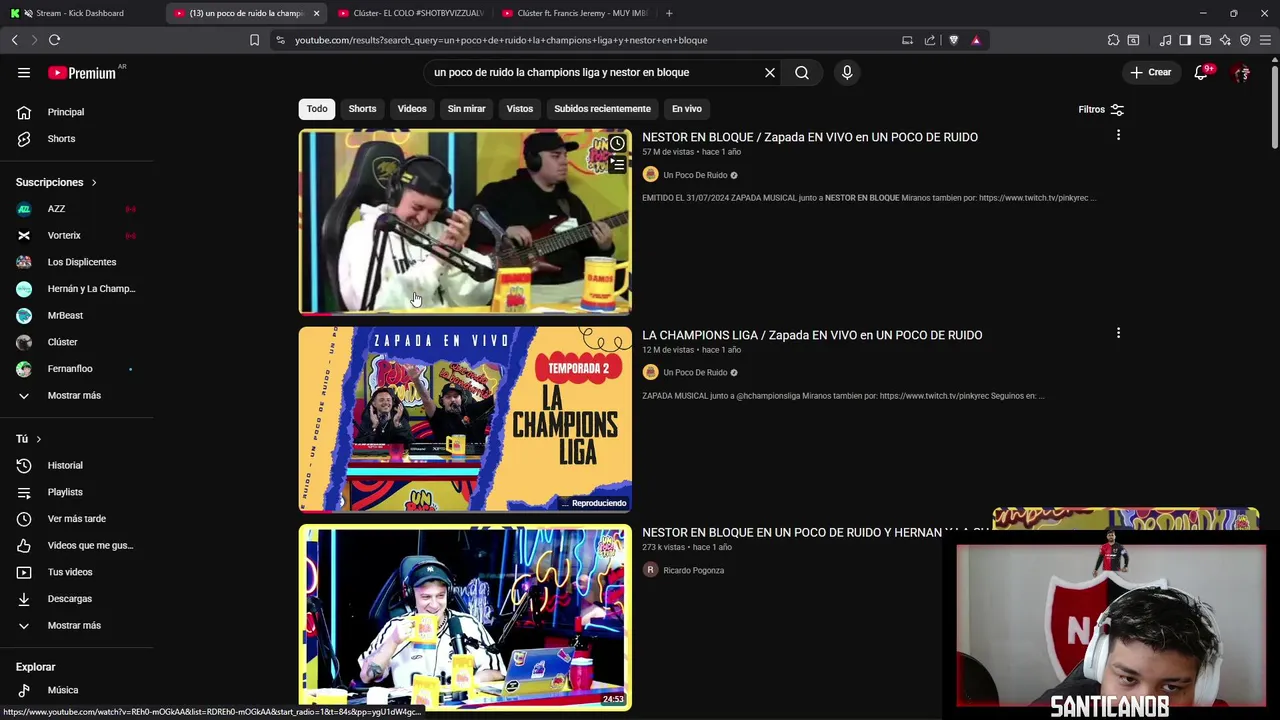Expand the Suscripciones section
1280x720 pixels.
tap(57, 182)
